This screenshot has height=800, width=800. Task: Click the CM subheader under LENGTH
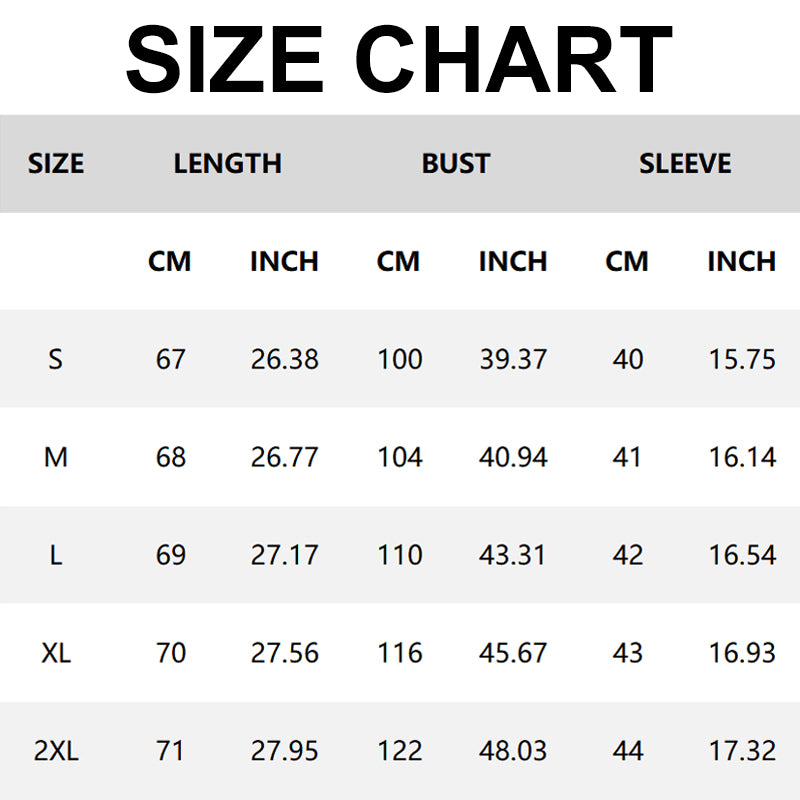pos(170,261)
